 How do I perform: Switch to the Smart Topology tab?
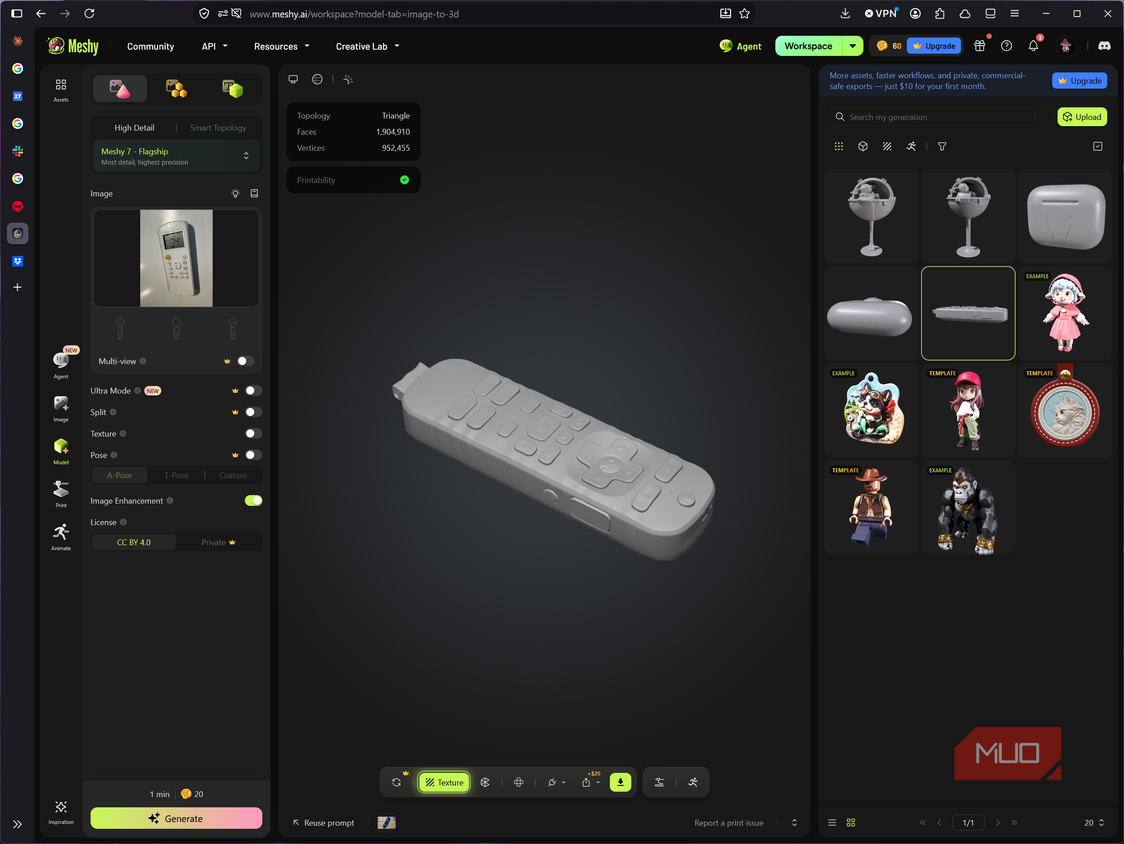pyautogui.click(x=218, y=128)
